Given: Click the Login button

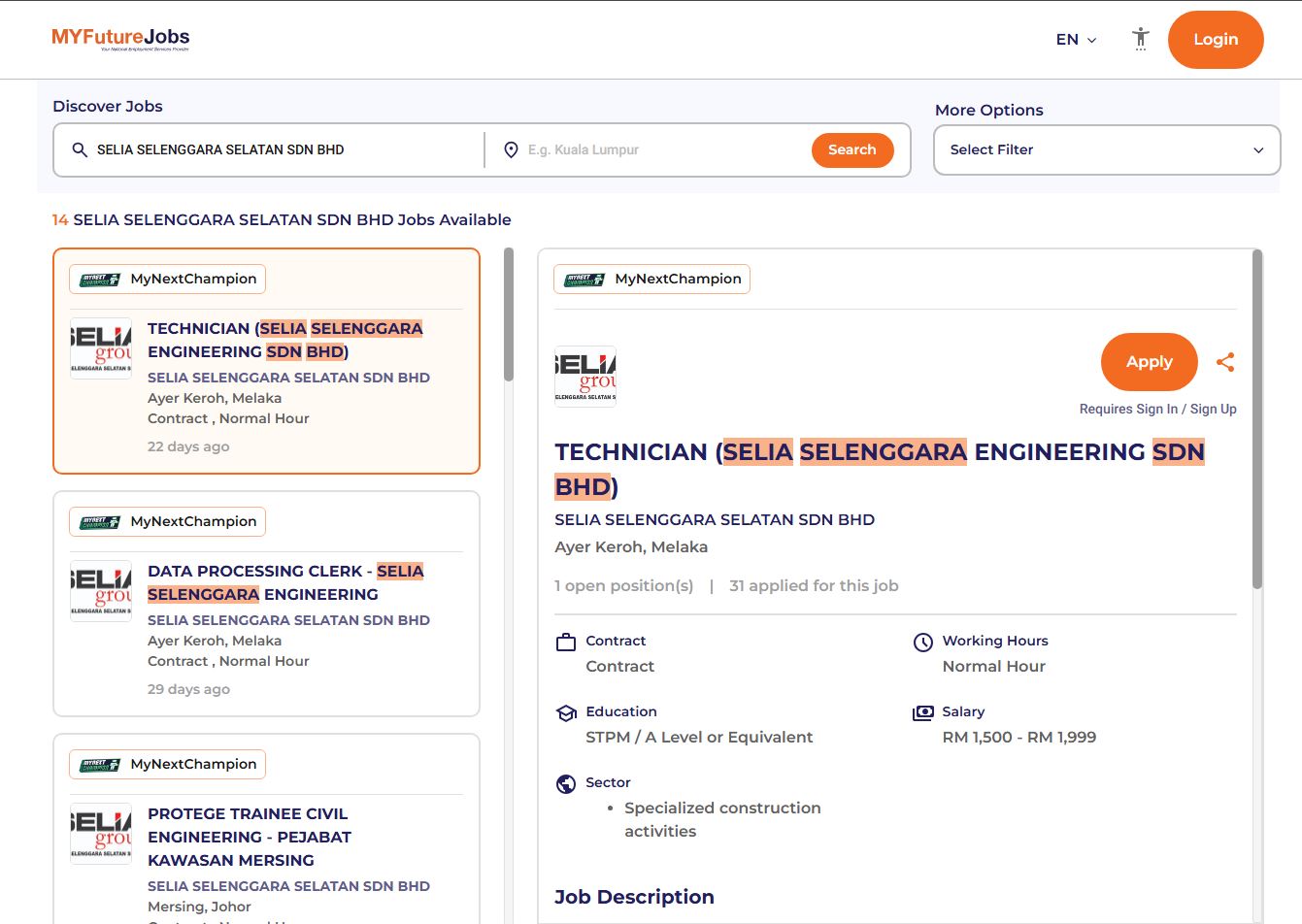Looking at the screenshot, I should pyautogui.click(x=1216, y=40).
